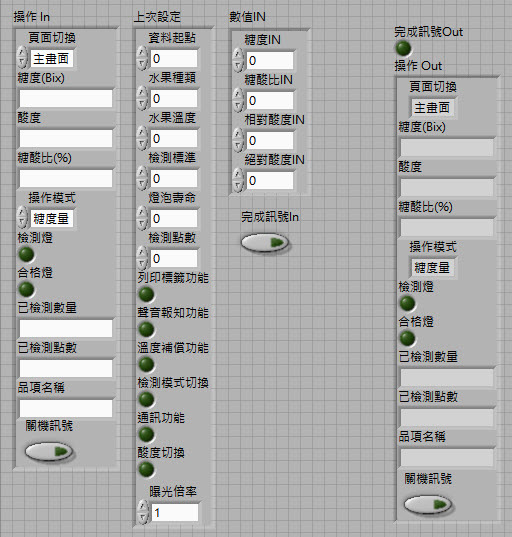Click the 關機訊號 button in 操作 In
Viewport: 512px width, 537px height.
tap(49, 451)
